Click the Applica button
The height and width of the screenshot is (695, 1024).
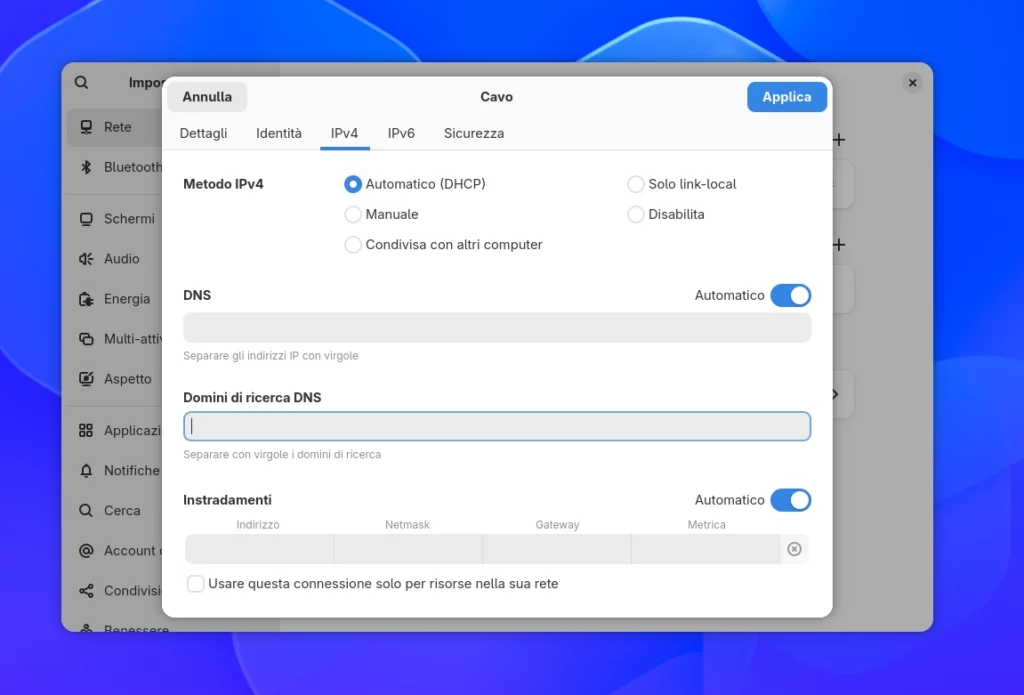pyautogui.click(x=787, y=97)
